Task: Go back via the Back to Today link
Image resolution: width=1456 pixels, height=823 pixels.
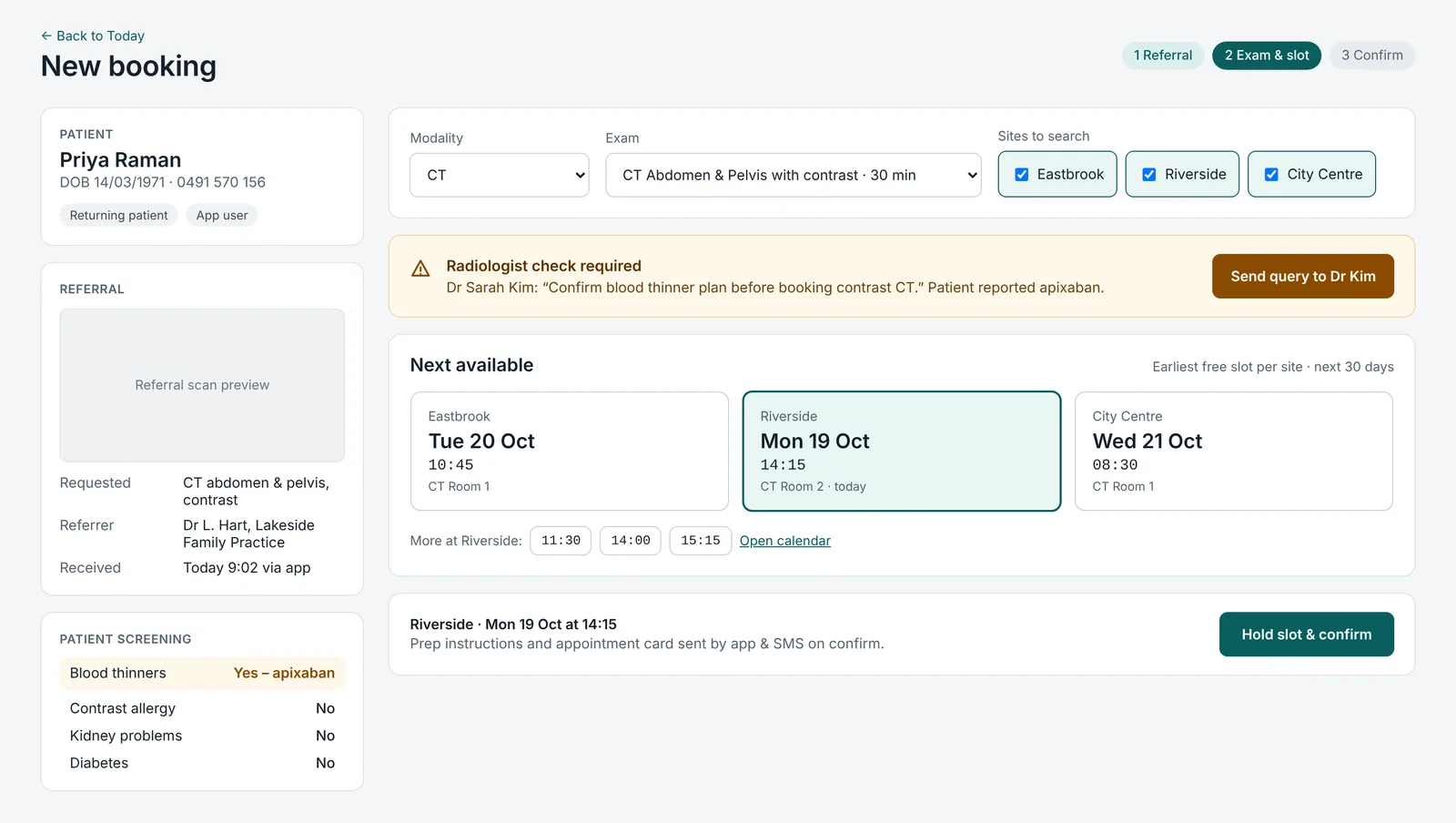Action: (x=93, y=36)
